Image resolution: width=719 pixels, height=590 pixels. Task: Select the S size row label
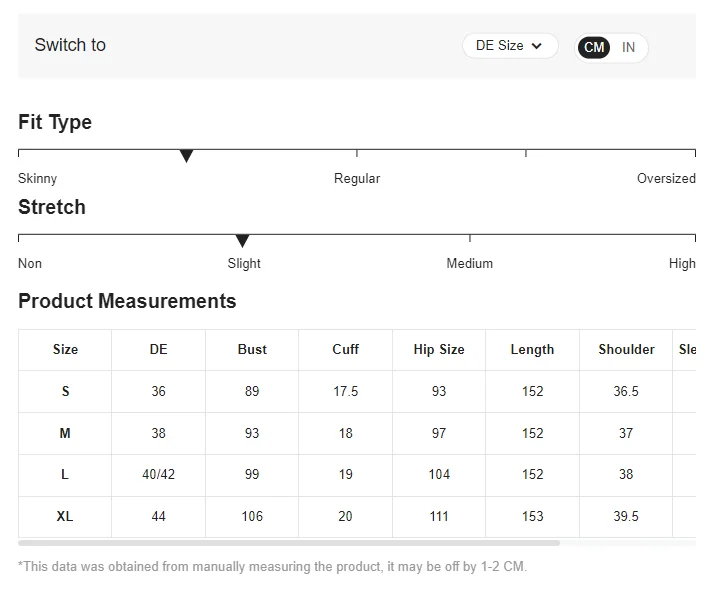(65, 391)
